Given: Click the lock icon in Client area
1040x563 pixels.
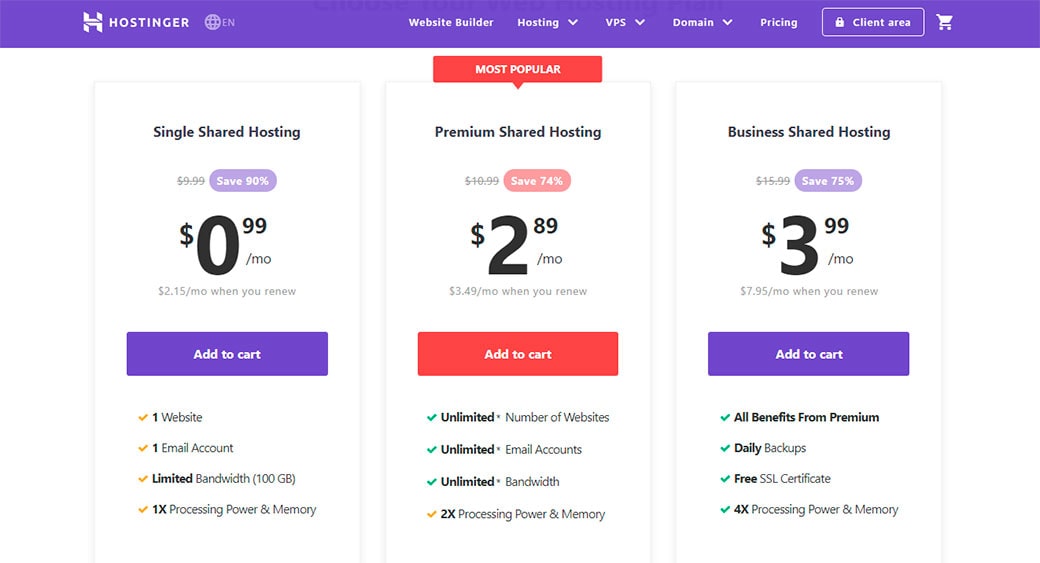Looking at the screenshot, I should [840, 23].
